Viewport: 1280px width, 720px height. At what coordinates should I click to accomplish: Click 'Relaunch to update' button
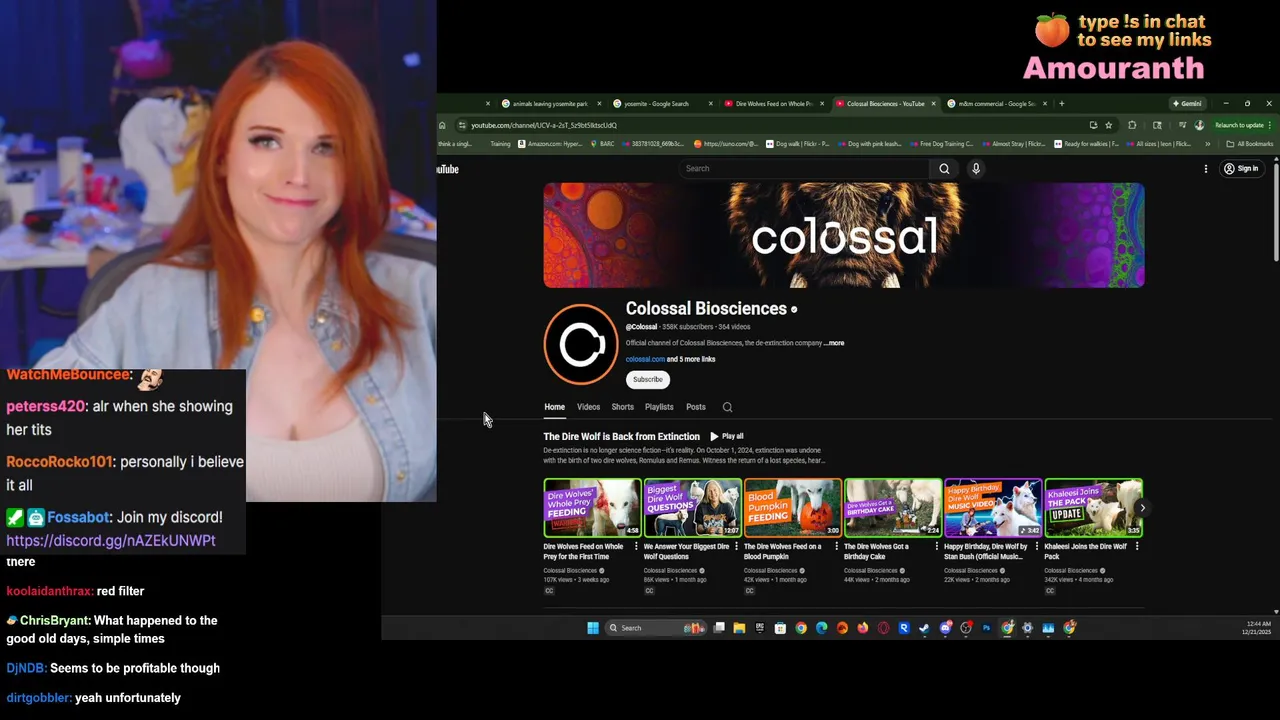(1238, 125)
